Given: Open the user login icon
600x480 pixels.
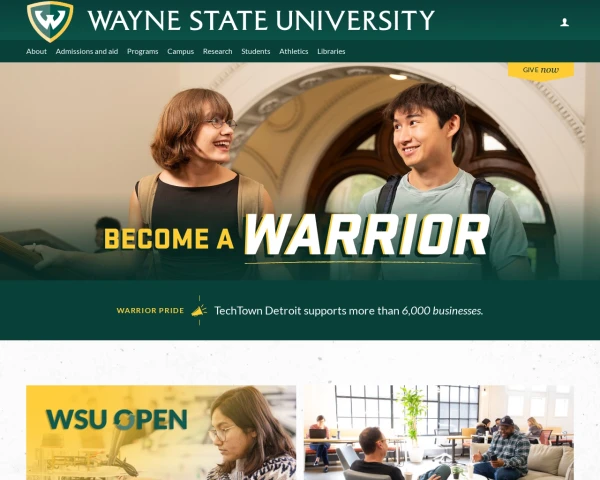Looking at the screenshot, I should point(564,23).
